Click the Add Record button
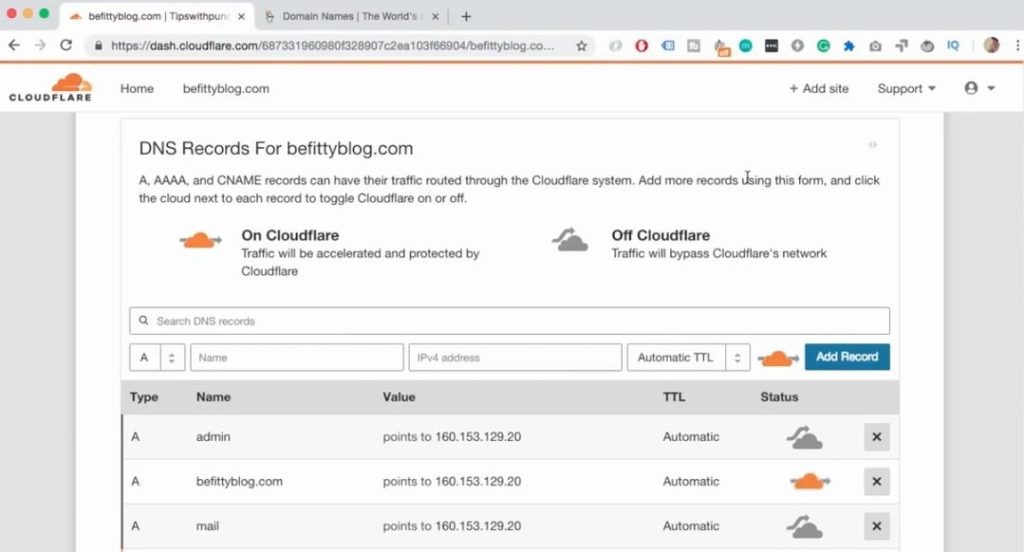Image resolution: width=1024 pixels, height=552 pixels. point(847,357)
